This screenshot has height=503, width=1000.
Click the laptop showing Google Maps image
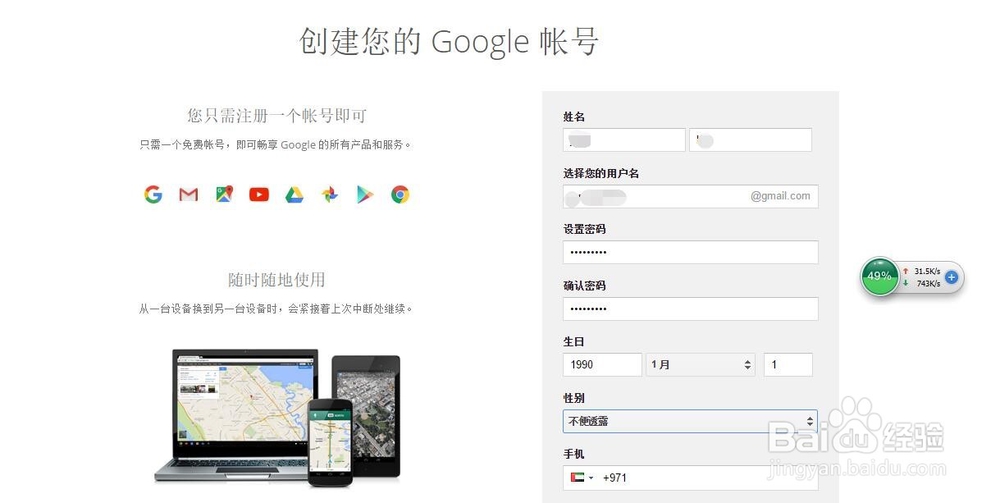(x=246, y=414)
